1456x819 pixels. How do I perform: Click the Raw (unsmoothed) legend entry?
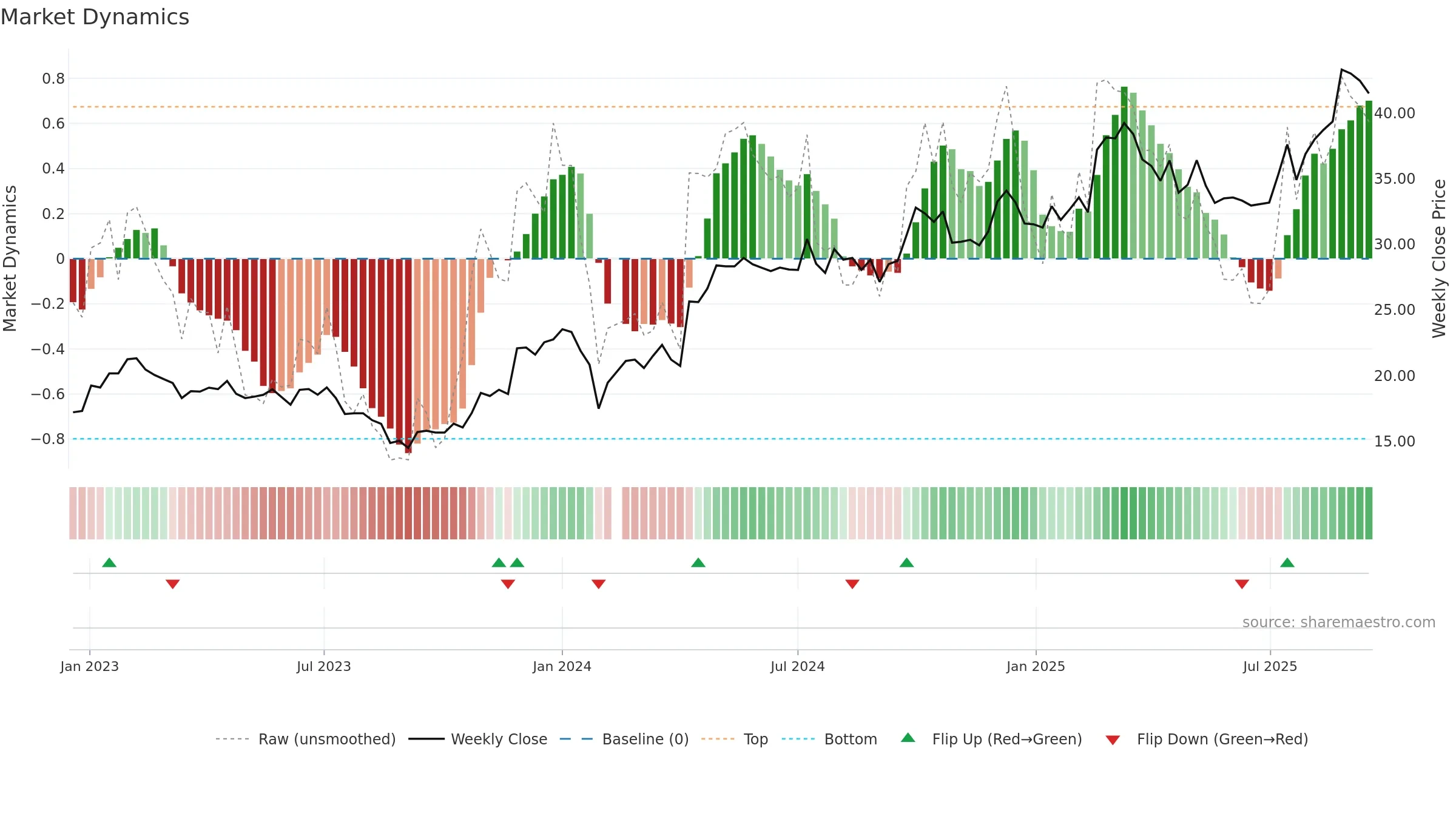(x=305, y=739)
